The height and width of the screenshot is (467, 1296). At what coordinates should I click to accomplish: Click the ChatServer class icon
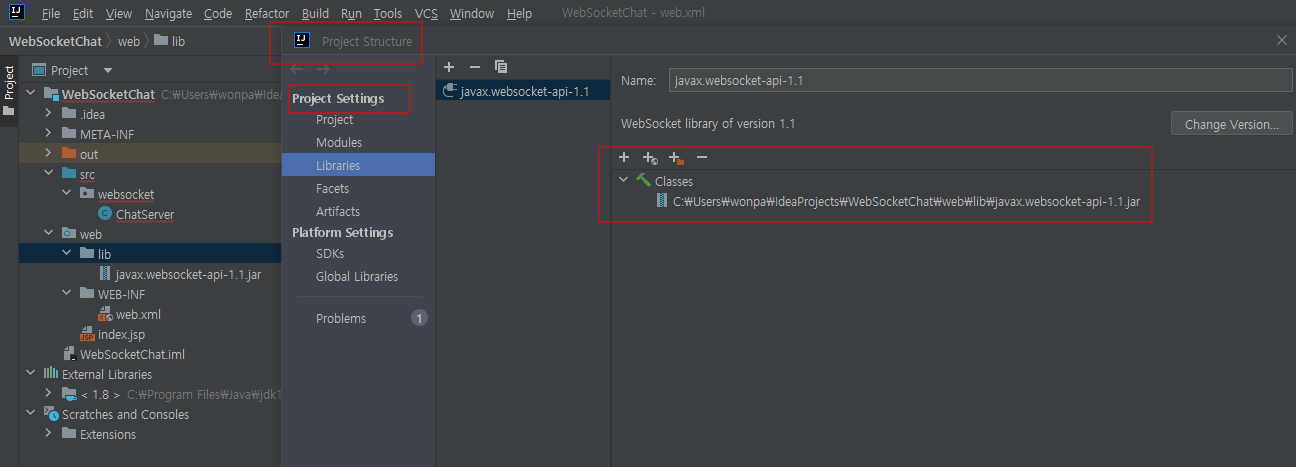coord(105,214)
